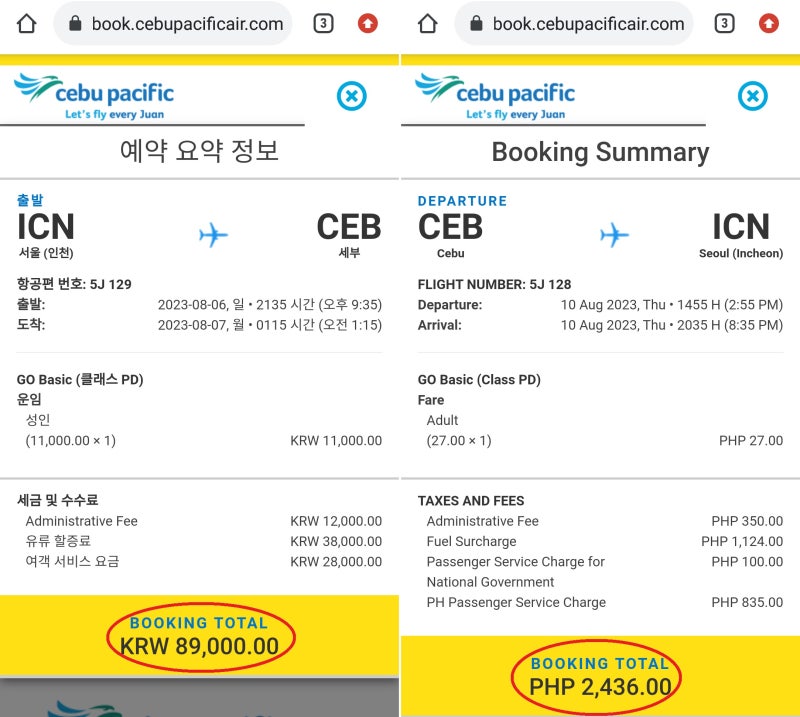The width and height of the screenshot is (800, 717).
Task: Click the left Cebu Pacific logo
Action: coord(94,96)
